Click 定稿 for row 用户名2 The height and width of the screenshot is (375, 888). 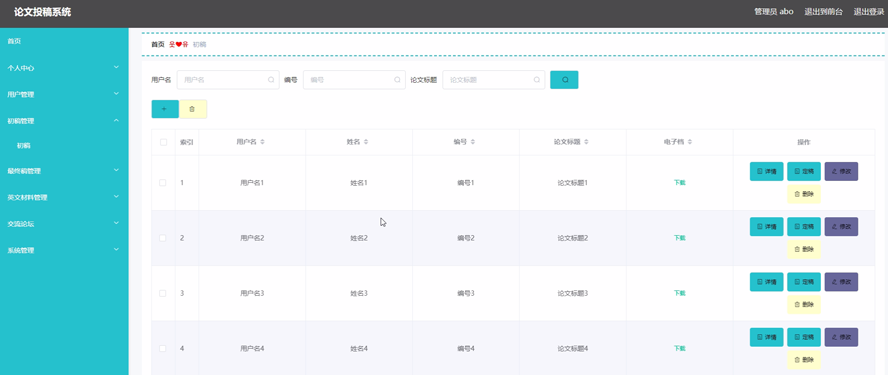point(804,227)
